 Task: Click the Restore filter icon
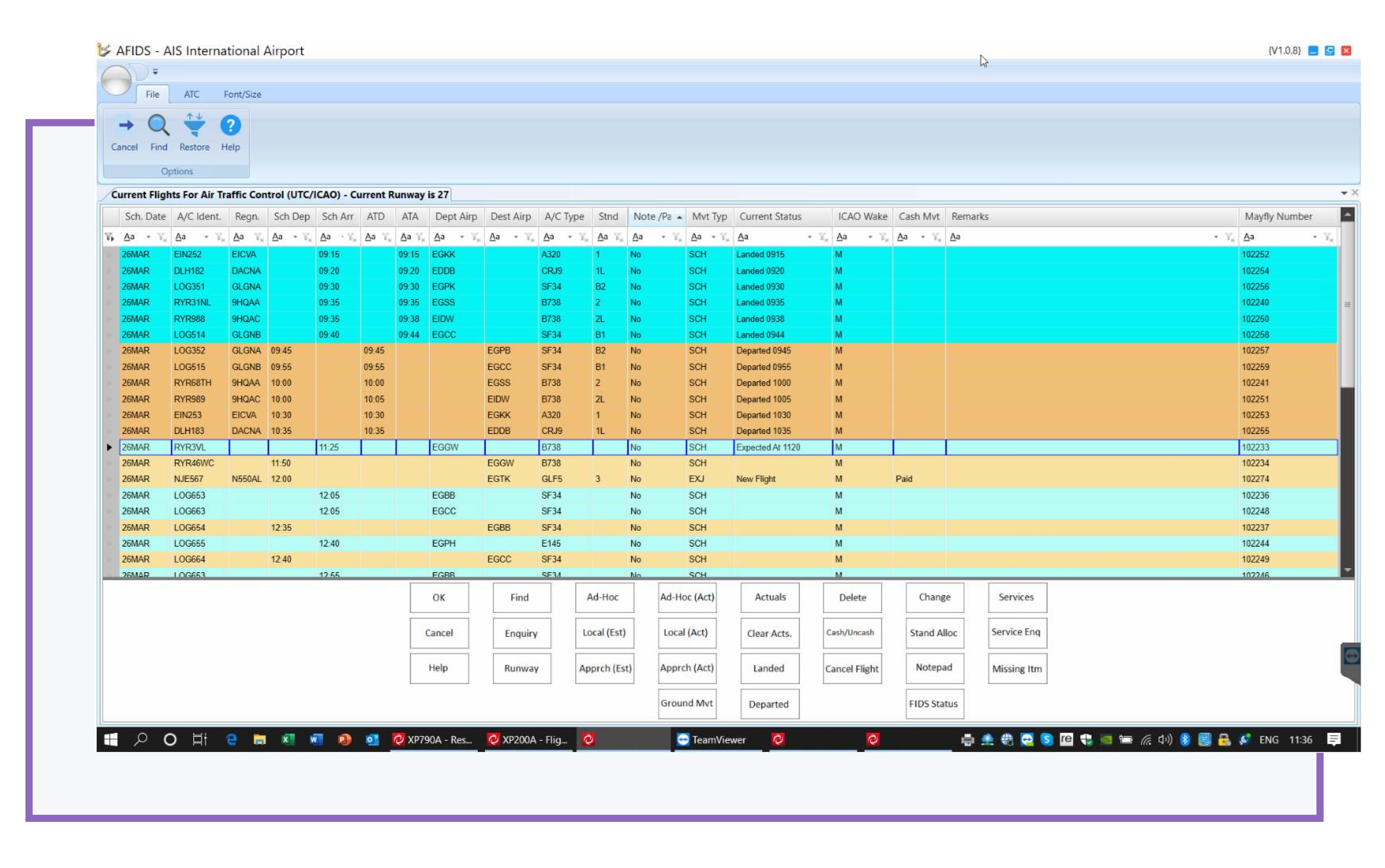coord(194,125)
